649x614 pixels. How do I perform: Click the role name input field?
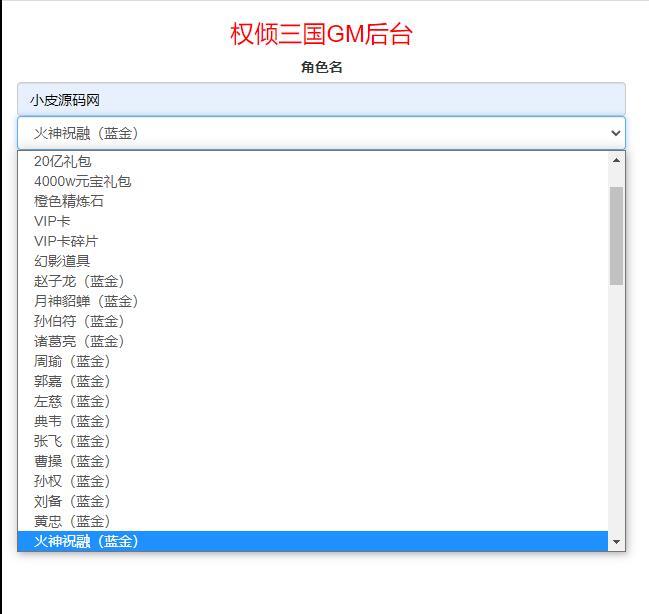click(x=320, y=100)
